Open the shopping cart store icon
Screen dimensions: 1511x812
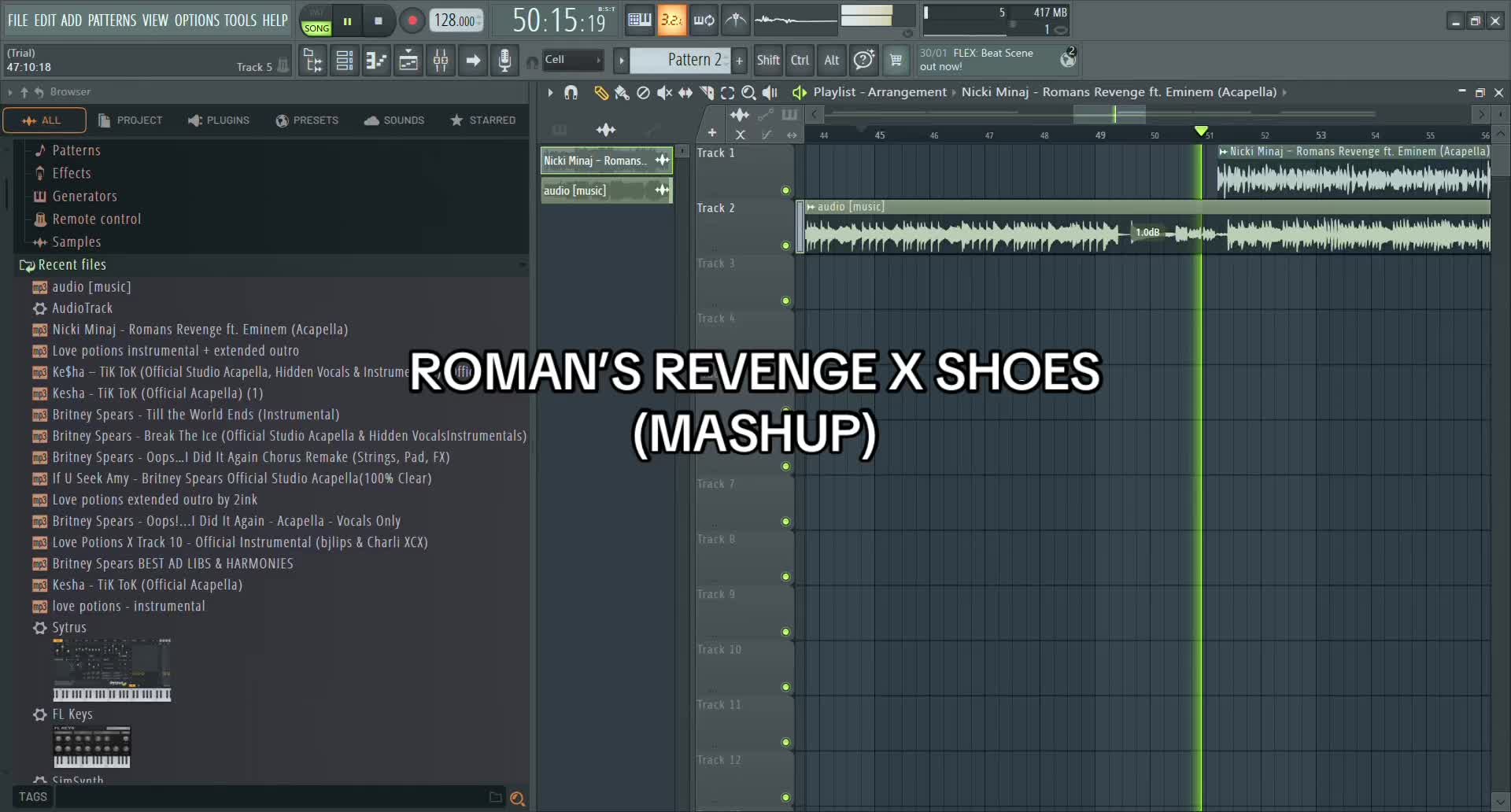[896, 60]
